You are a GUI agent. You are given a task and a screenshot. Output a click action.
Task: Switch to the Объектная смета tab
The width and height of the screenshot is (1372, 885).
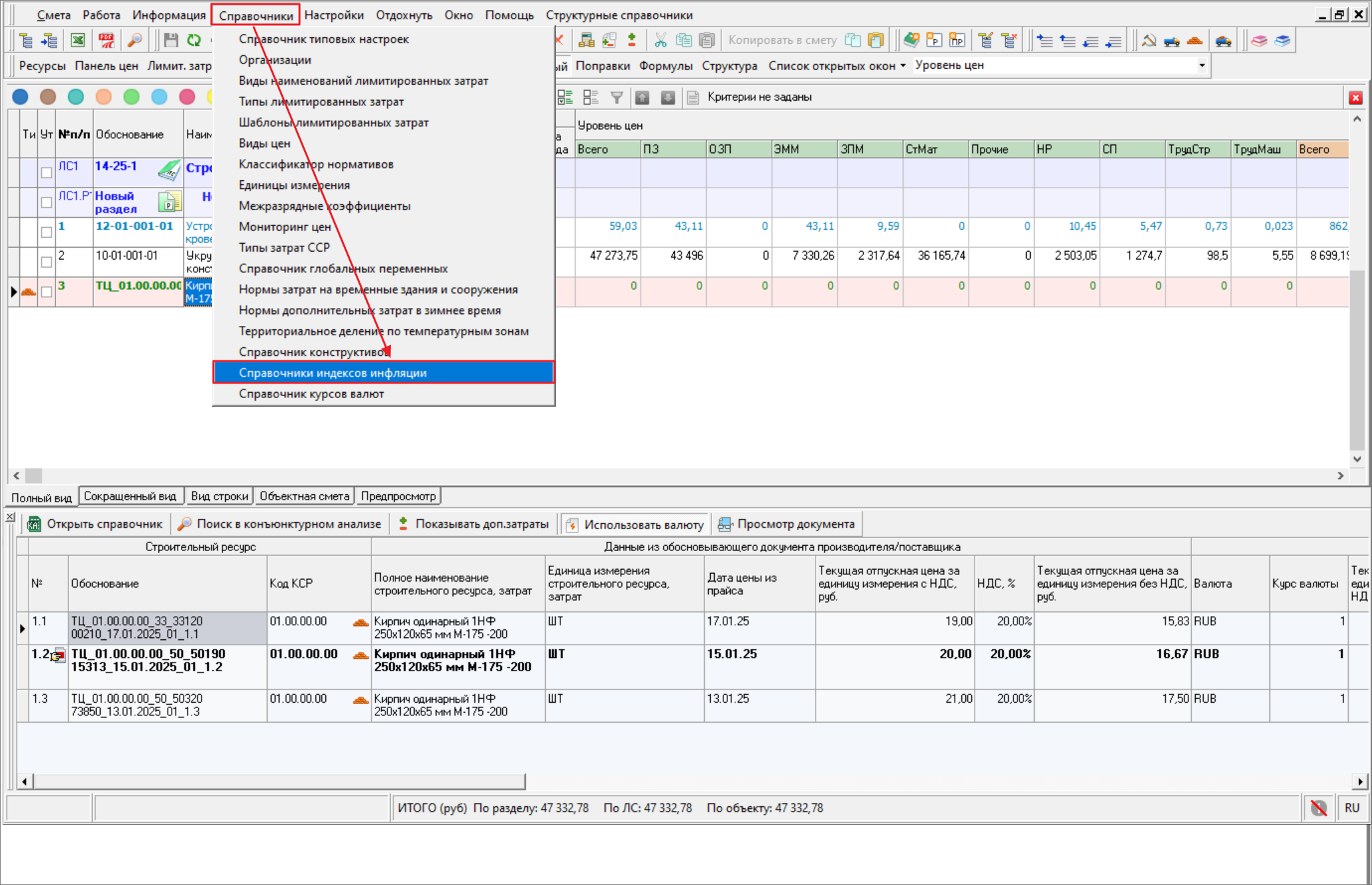coord(304,496)
